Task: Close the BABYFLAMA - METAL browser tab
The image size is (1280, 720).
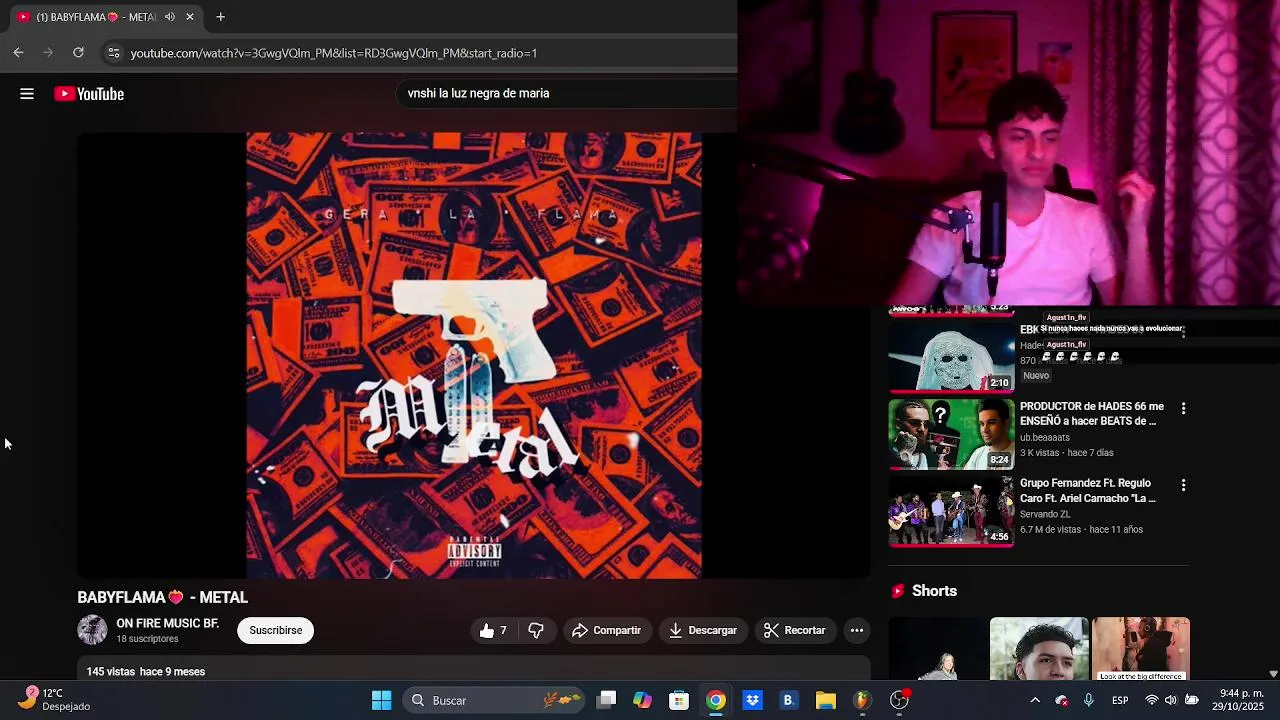Action: point(190,17)
